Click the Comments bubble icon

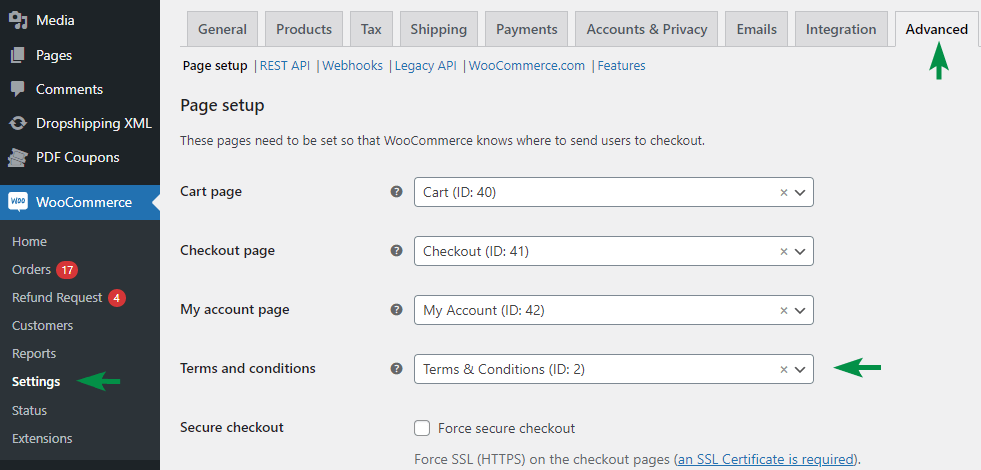(18, 89)
